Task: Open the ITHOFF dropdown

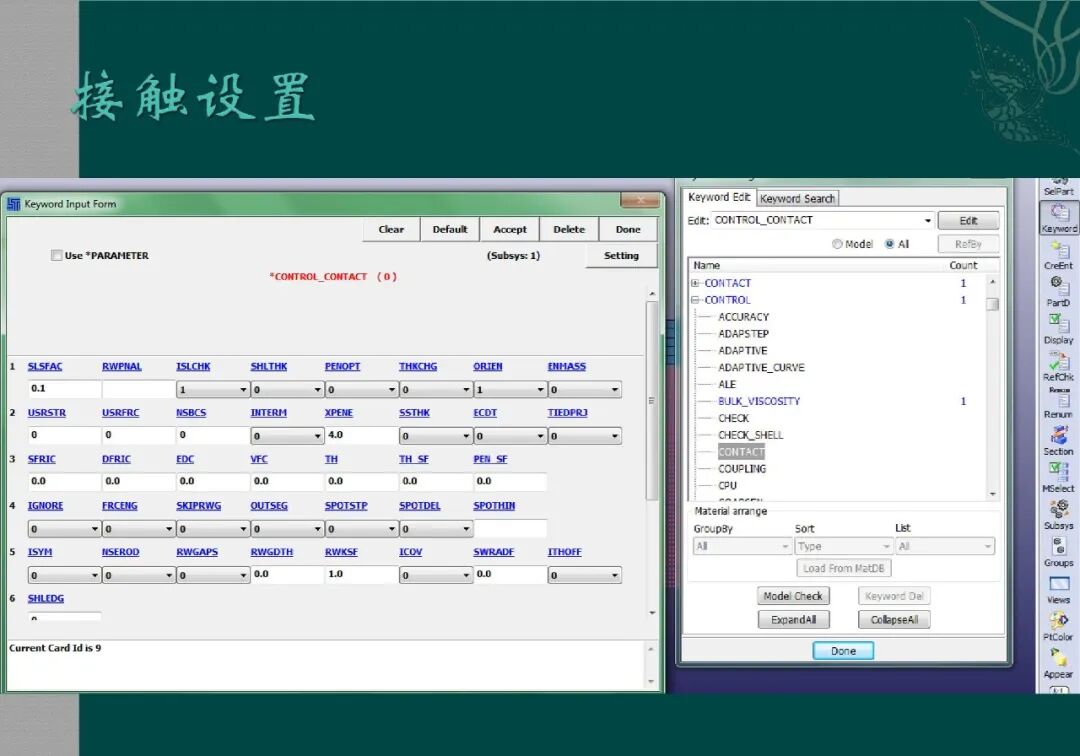Action: pyautogui.click(x=584, y=575)
